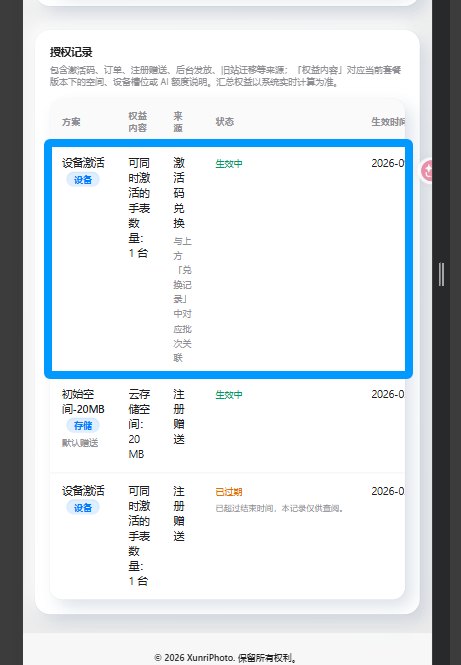Click the note 与上方「兑换记录」中对应批次关联
Image resolution: width=461 pixels, height=665 pixels.
(182, 299)
